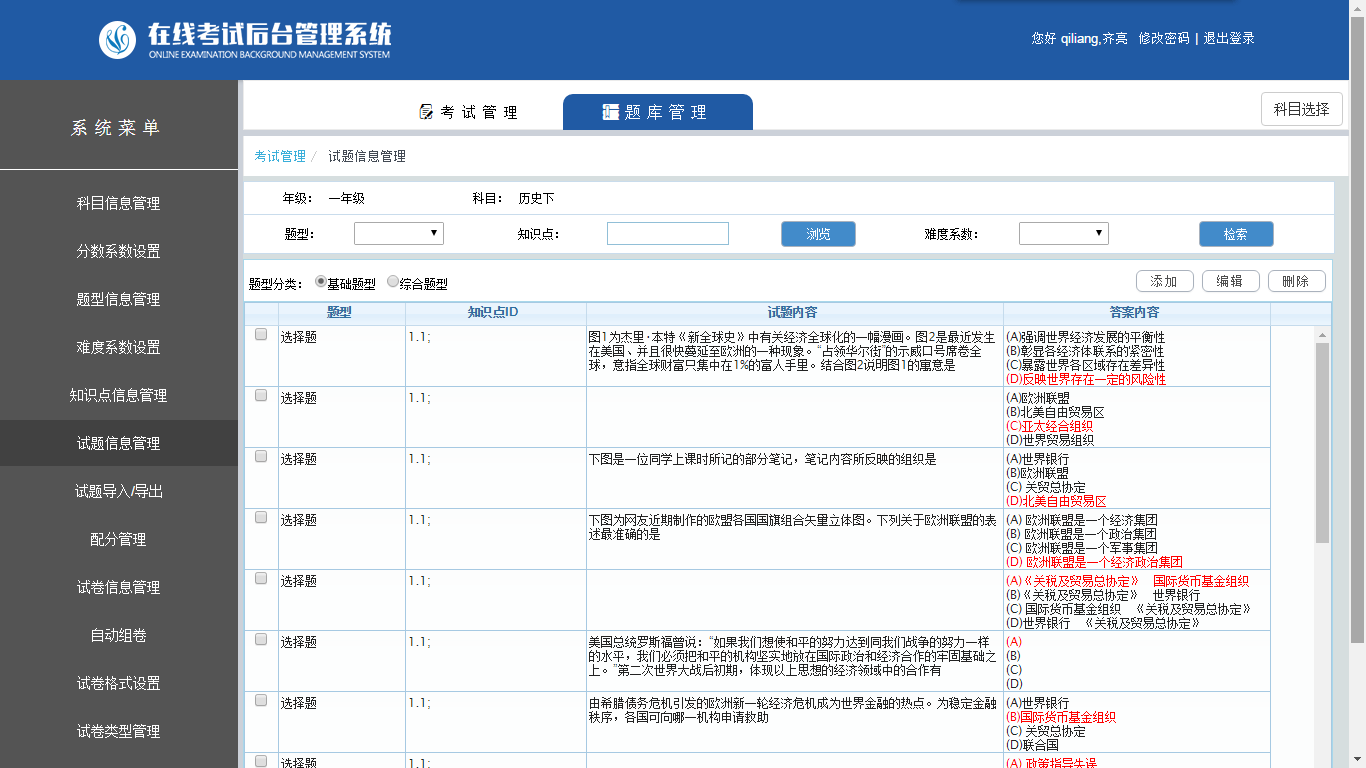
Task: Click the 浏览 button
Action: 818,234
